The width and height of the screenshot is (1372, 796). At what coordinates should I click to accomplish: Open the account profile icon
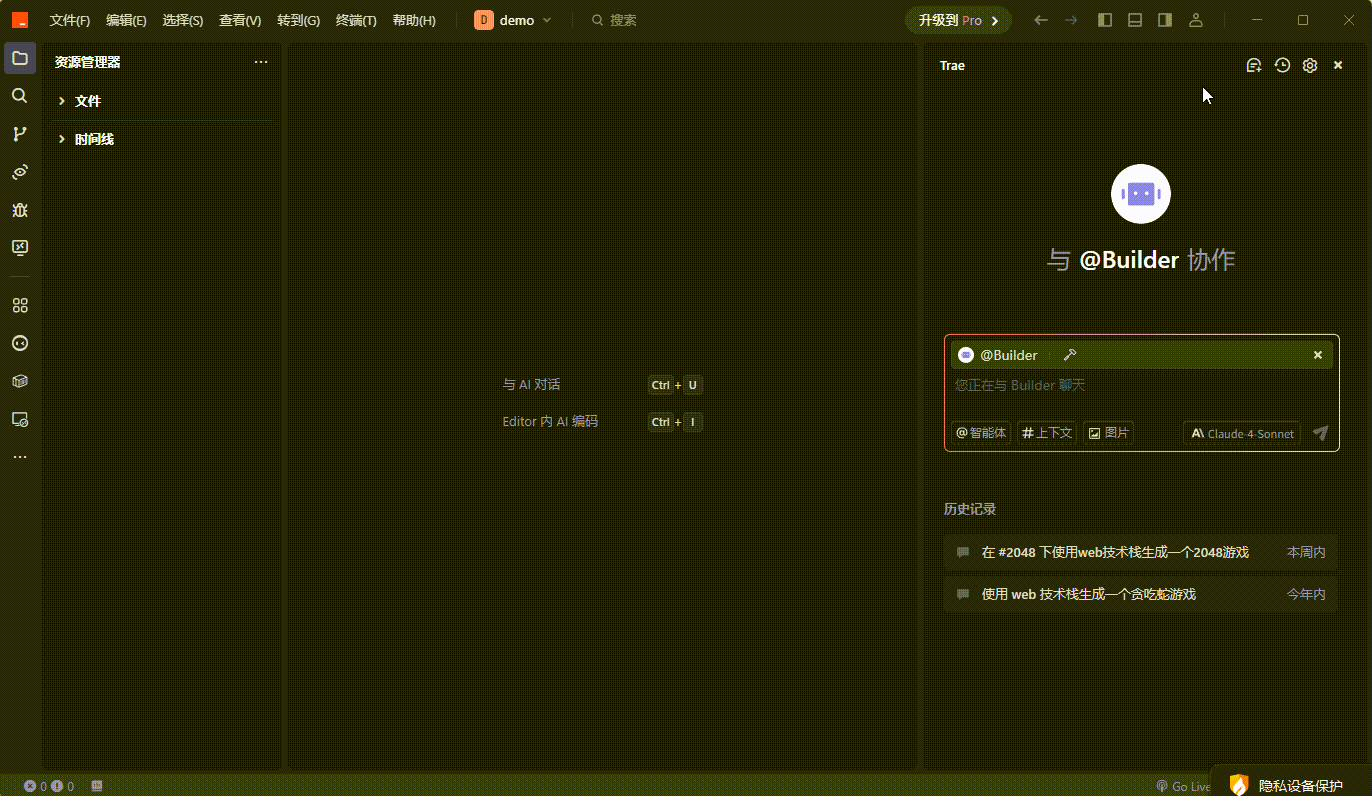(1195, 20)
